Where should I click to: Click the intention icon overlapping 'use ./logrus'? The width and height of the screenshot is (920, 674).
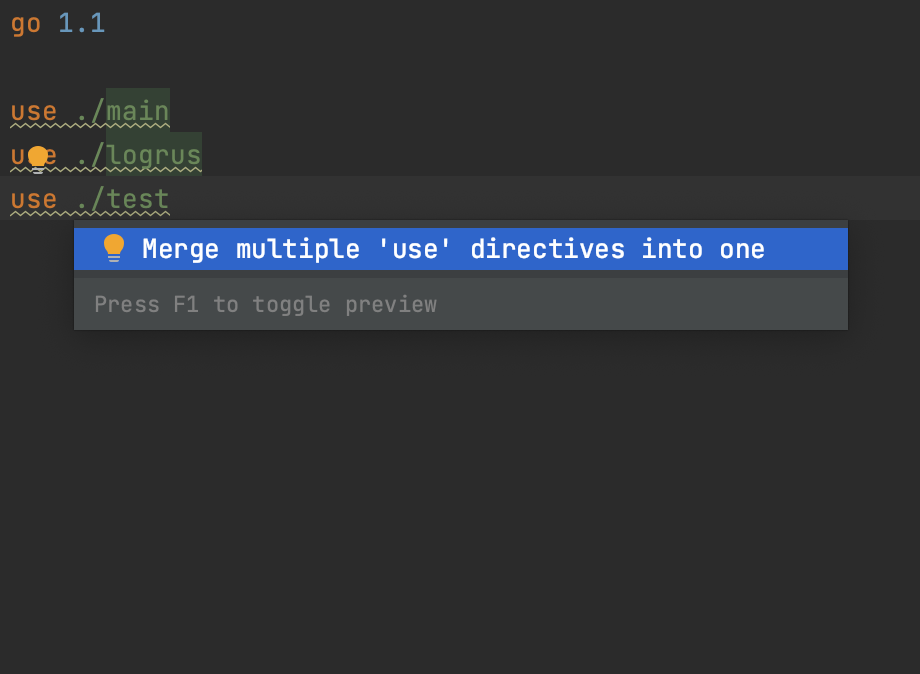coord(38,155)
